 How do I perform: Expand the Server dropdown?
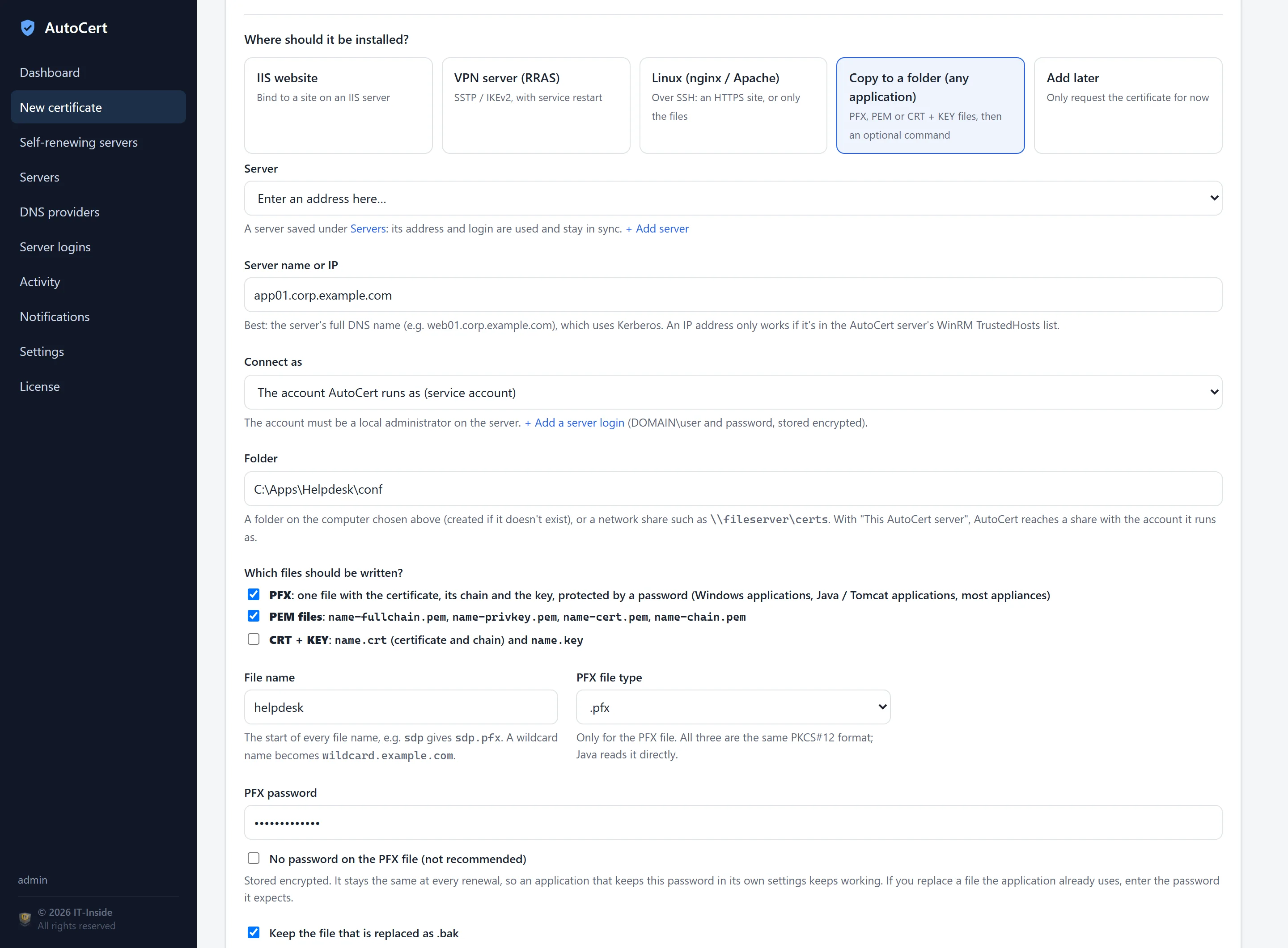pos(733,199)
